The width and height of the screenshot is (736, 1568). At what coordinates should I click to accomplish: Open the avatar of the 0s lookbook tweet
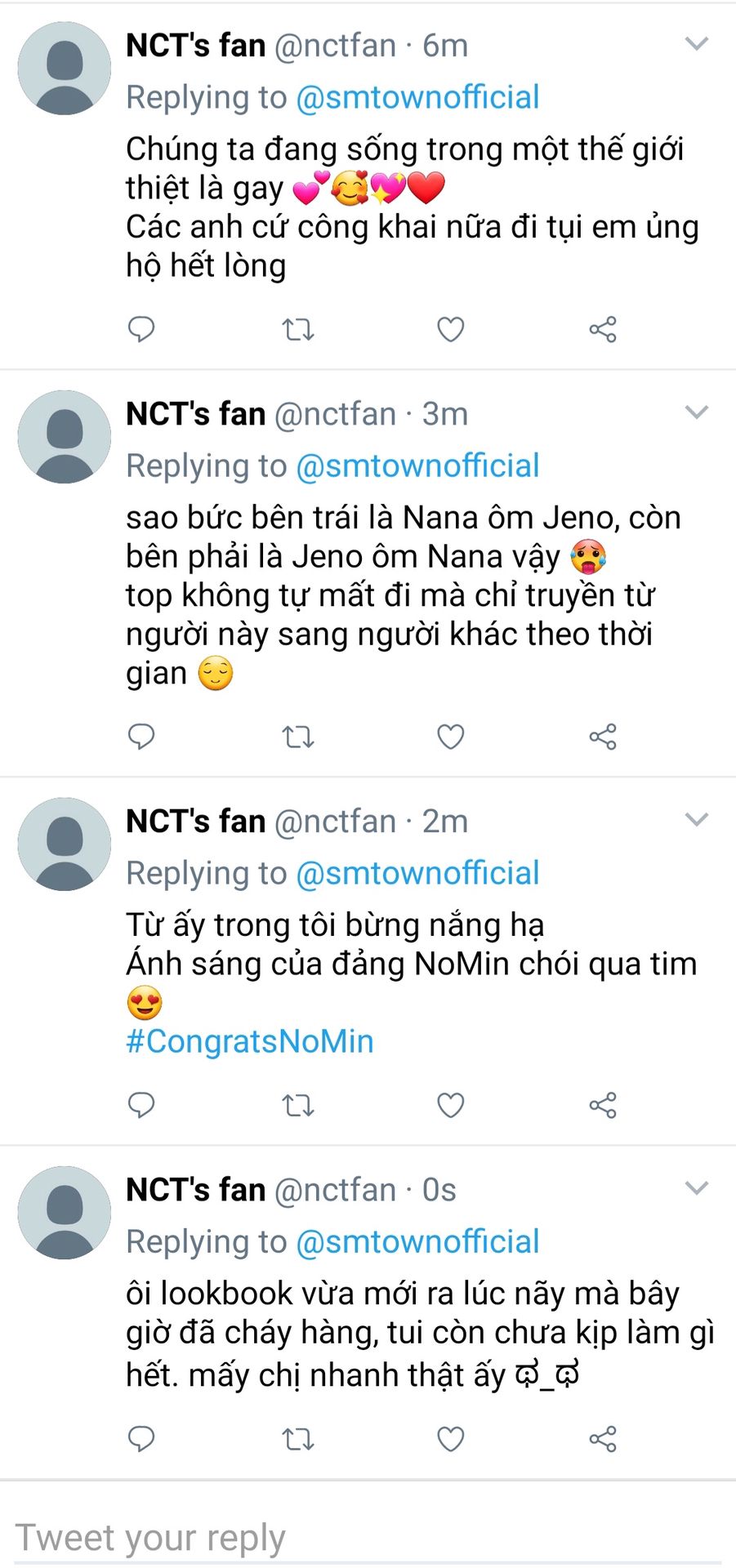[65, 1213]
